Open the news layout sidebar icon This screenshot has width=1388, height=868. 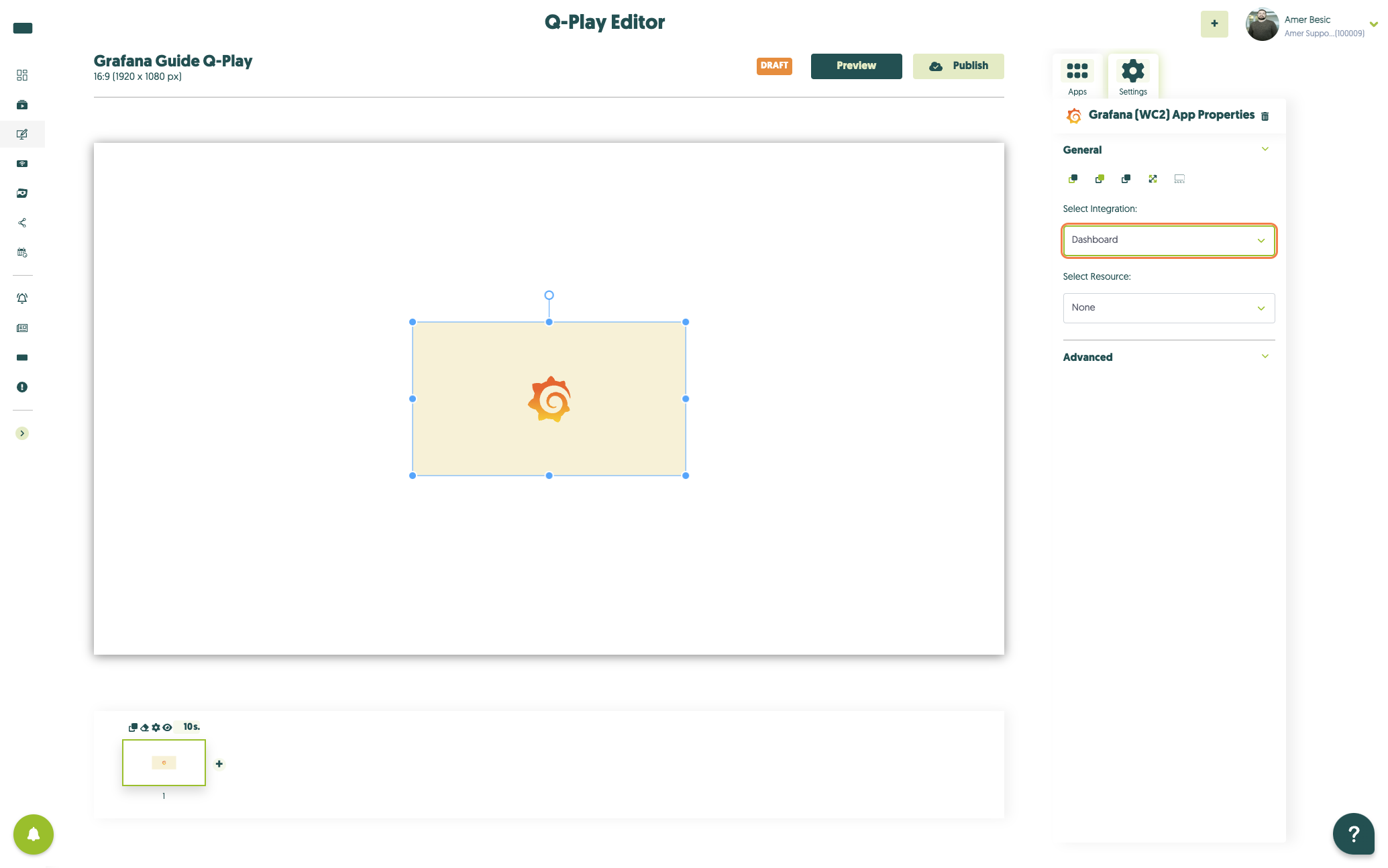[22, 328]
